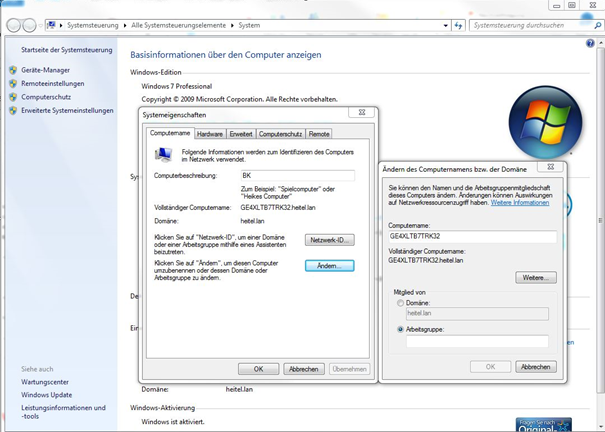This screenshot has width=605, height=432.
Task: Close the Ändern des Computernamens dialog
Action: click(x=551, y=167)
